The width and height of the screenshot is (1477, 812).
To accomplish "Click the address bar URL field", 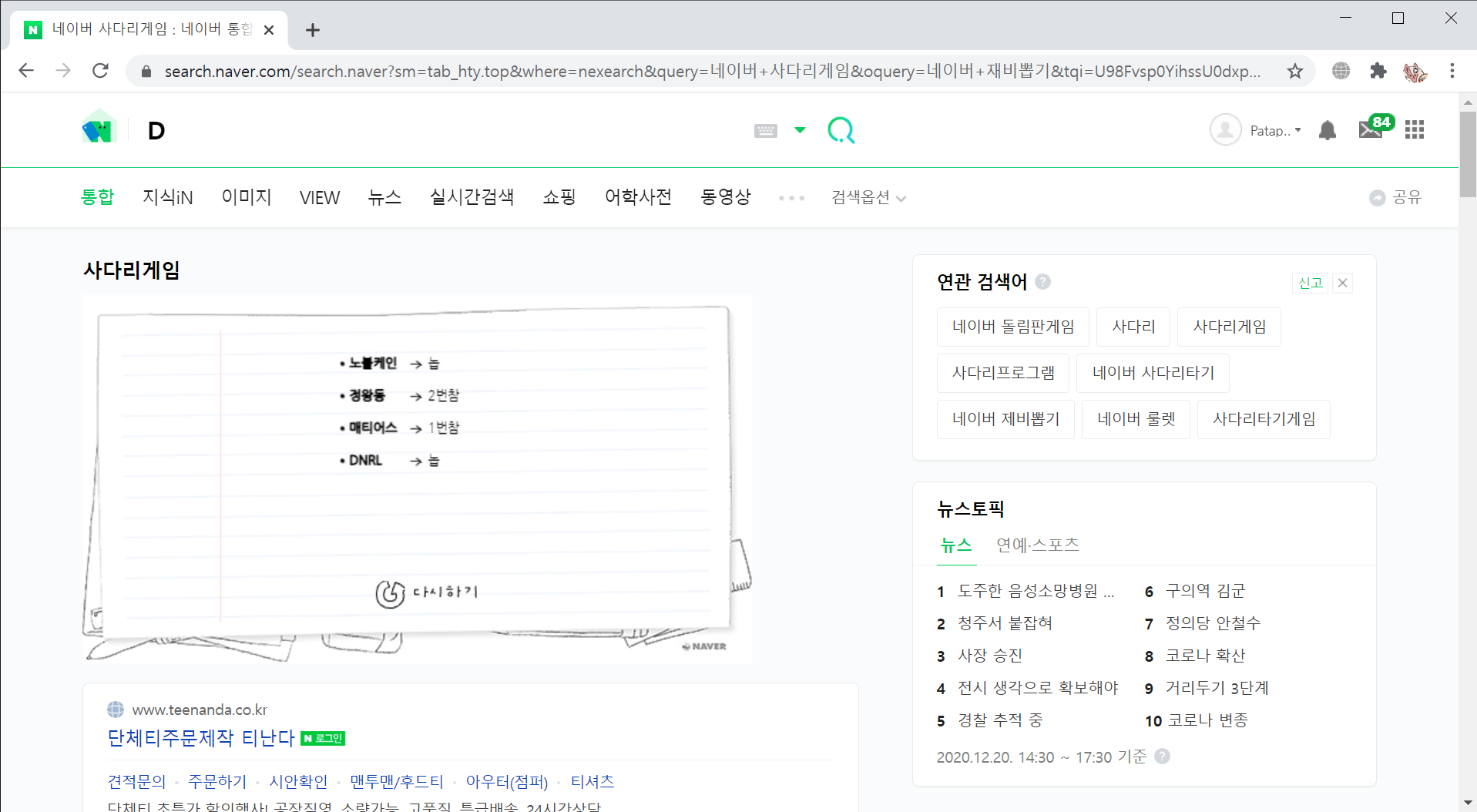I will click(x=713, y=71).
